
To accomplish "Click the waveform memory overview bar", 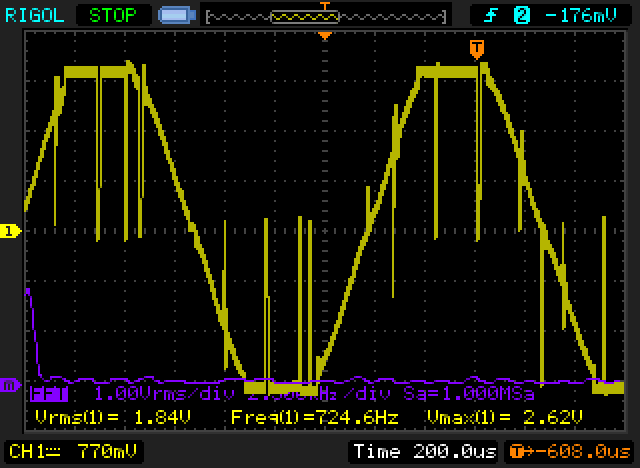I will pyautogui.click(x=326, y=17).
